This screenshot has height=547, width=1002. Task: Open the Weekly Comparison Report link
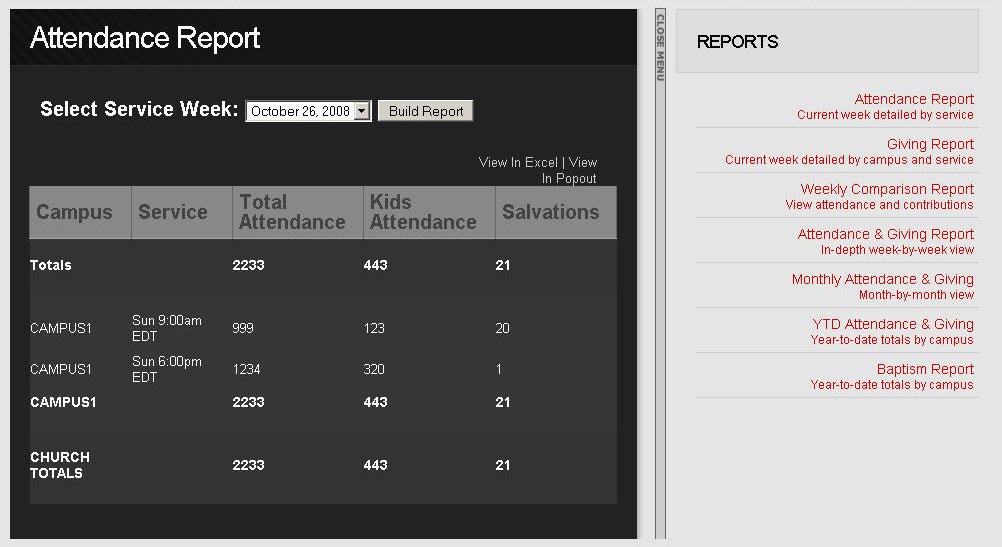887,189
